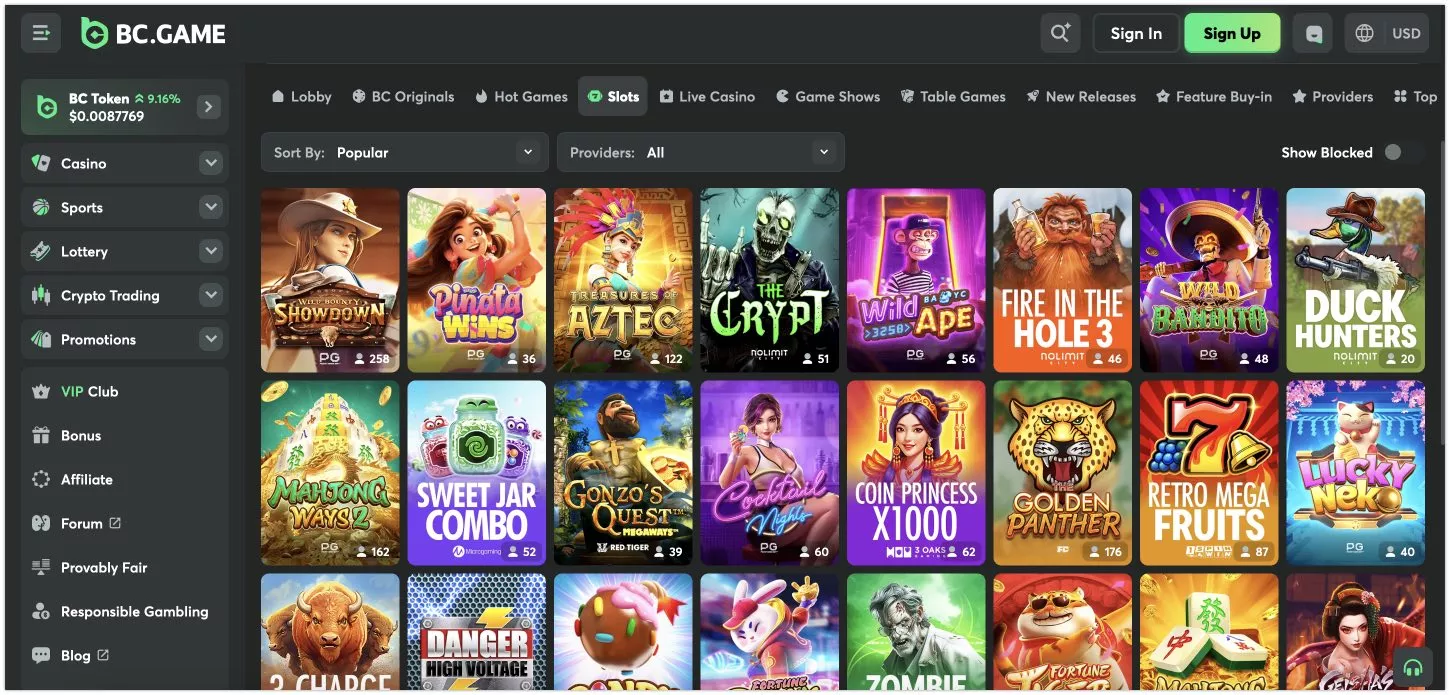This screenshot has height=695, width=1450.
Task: Open the VIP Club link
Action: [x=90, y=392]
